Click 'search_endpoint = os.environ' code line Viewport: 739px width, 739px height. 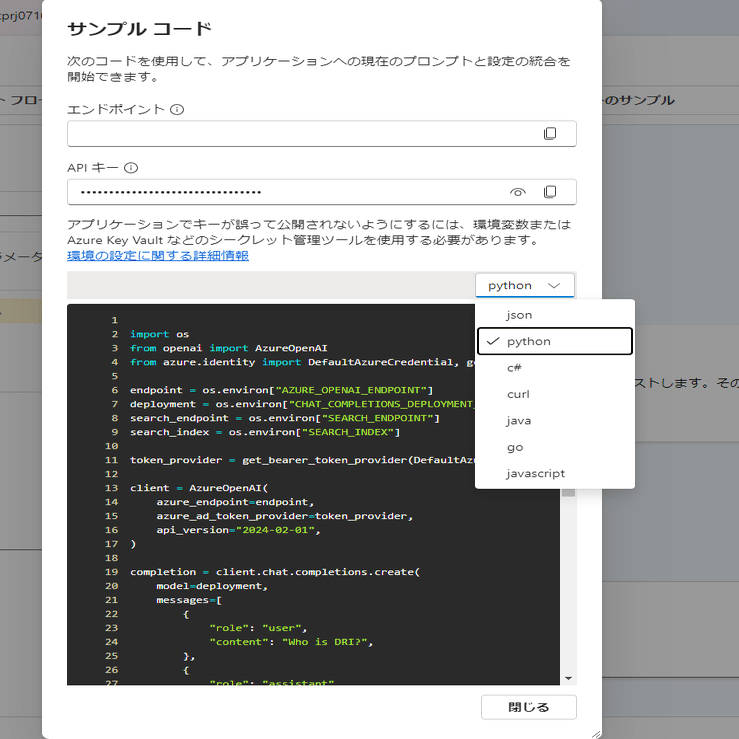(x=285, y=418)
